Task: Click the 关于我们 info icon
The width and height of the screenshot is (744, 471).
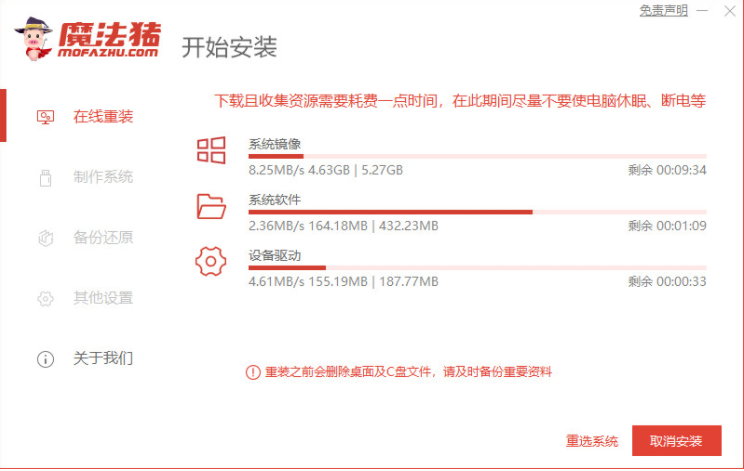Action: (x=45, y=358)
